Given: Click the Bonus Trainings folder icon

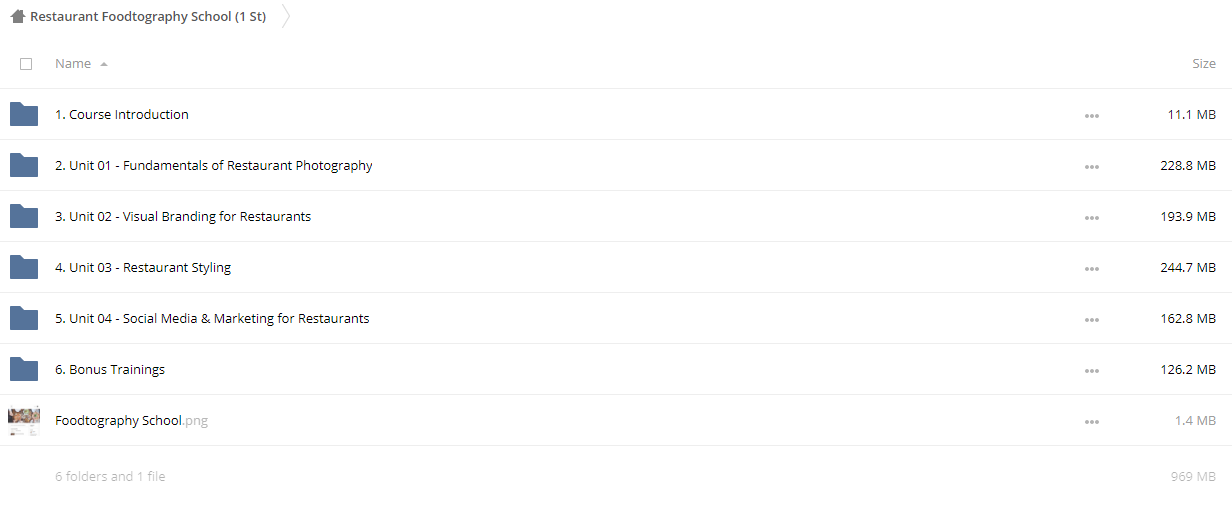Looking at the screenshot, I should pyautogui.click(x=24, y=369).
